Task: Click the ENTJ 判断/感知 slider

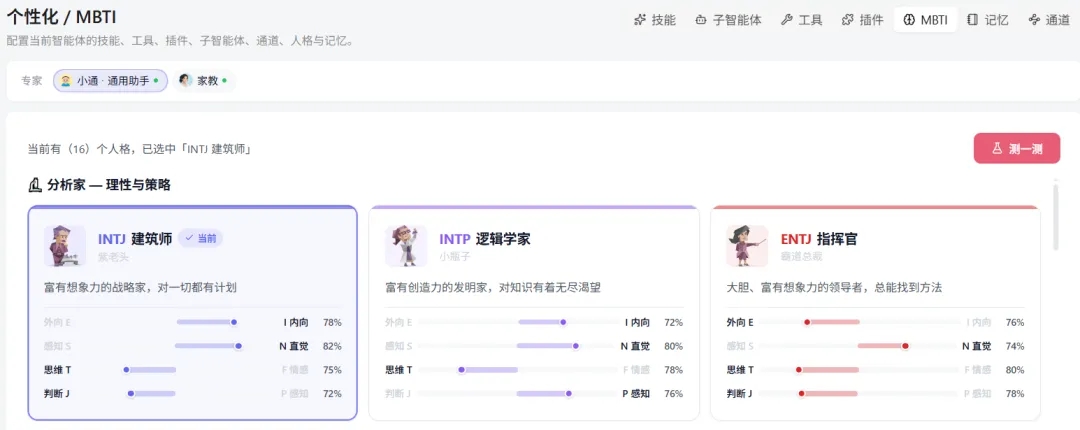Action: pyautogui.click(x=859, y=393)
